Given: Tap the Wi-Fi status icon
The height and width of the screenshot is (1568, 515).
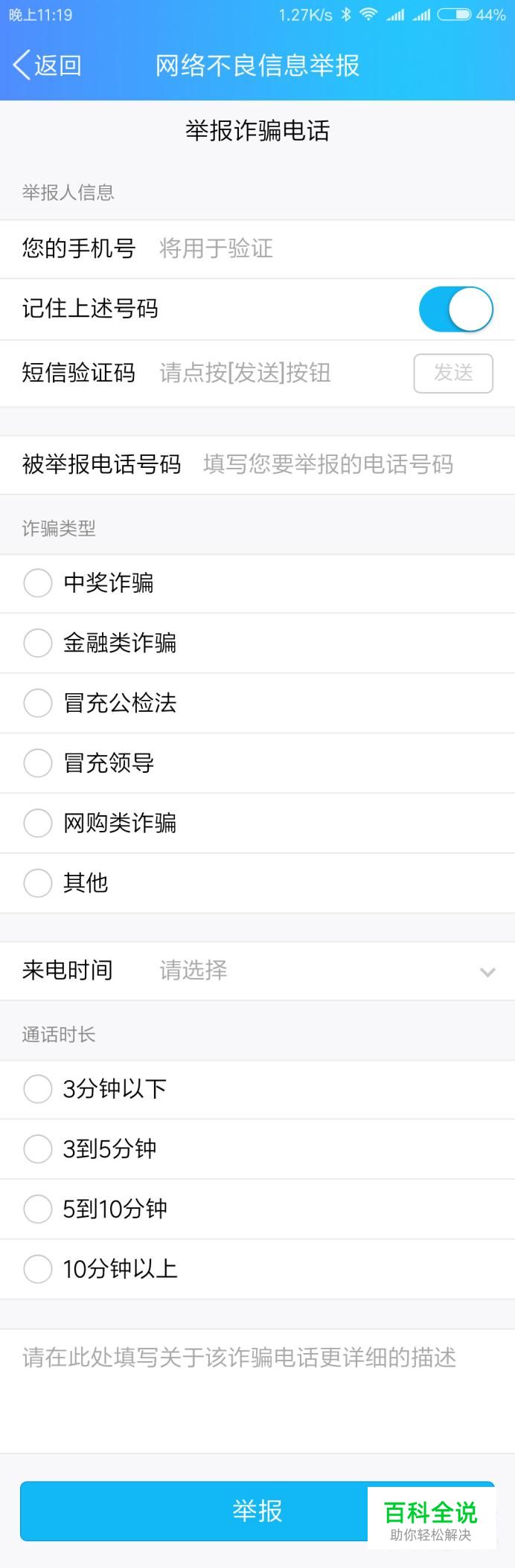Looking at the screenshot, I should point(368,15).
